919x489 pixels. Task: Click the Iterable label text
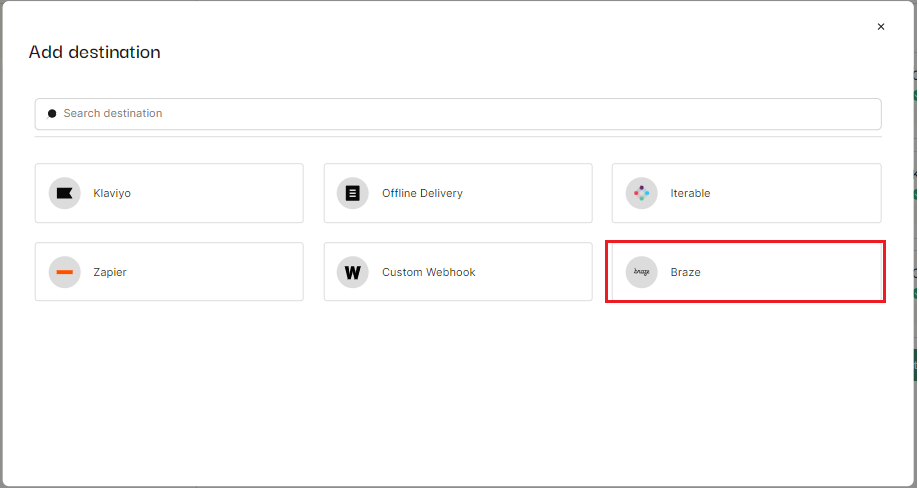(x=690, y=193)
